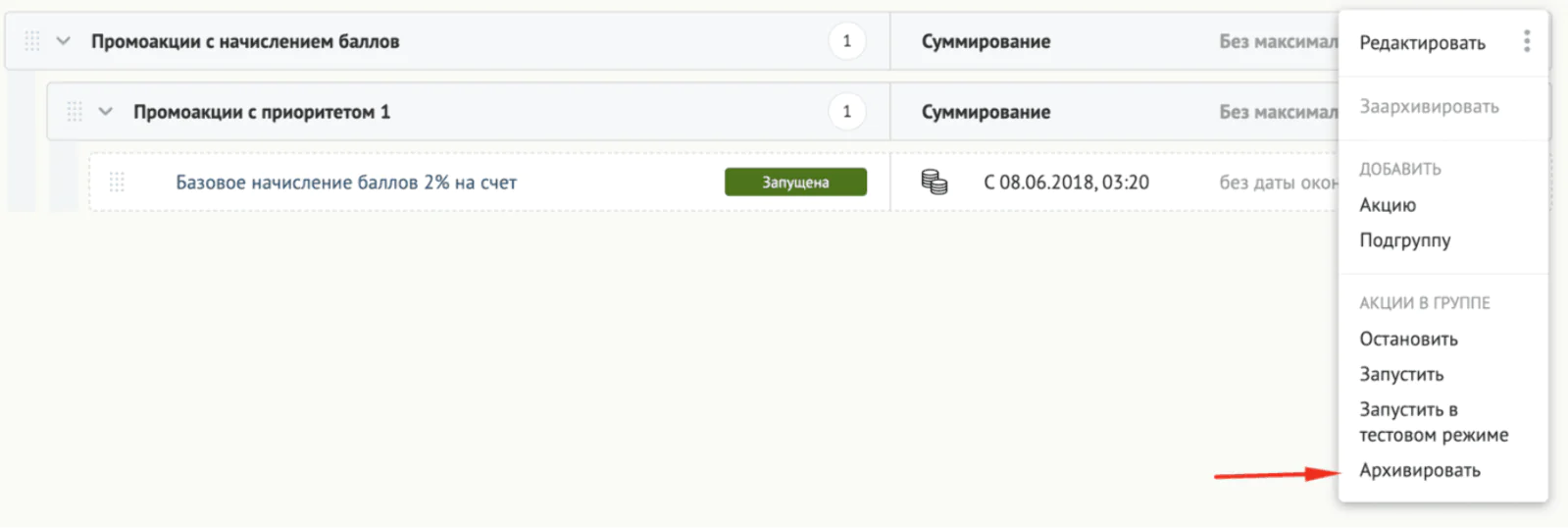Choose Редактировать from the context menu
Image resolution: width=1568 pixels, height=528 pixels.
tap(1422, 43)
